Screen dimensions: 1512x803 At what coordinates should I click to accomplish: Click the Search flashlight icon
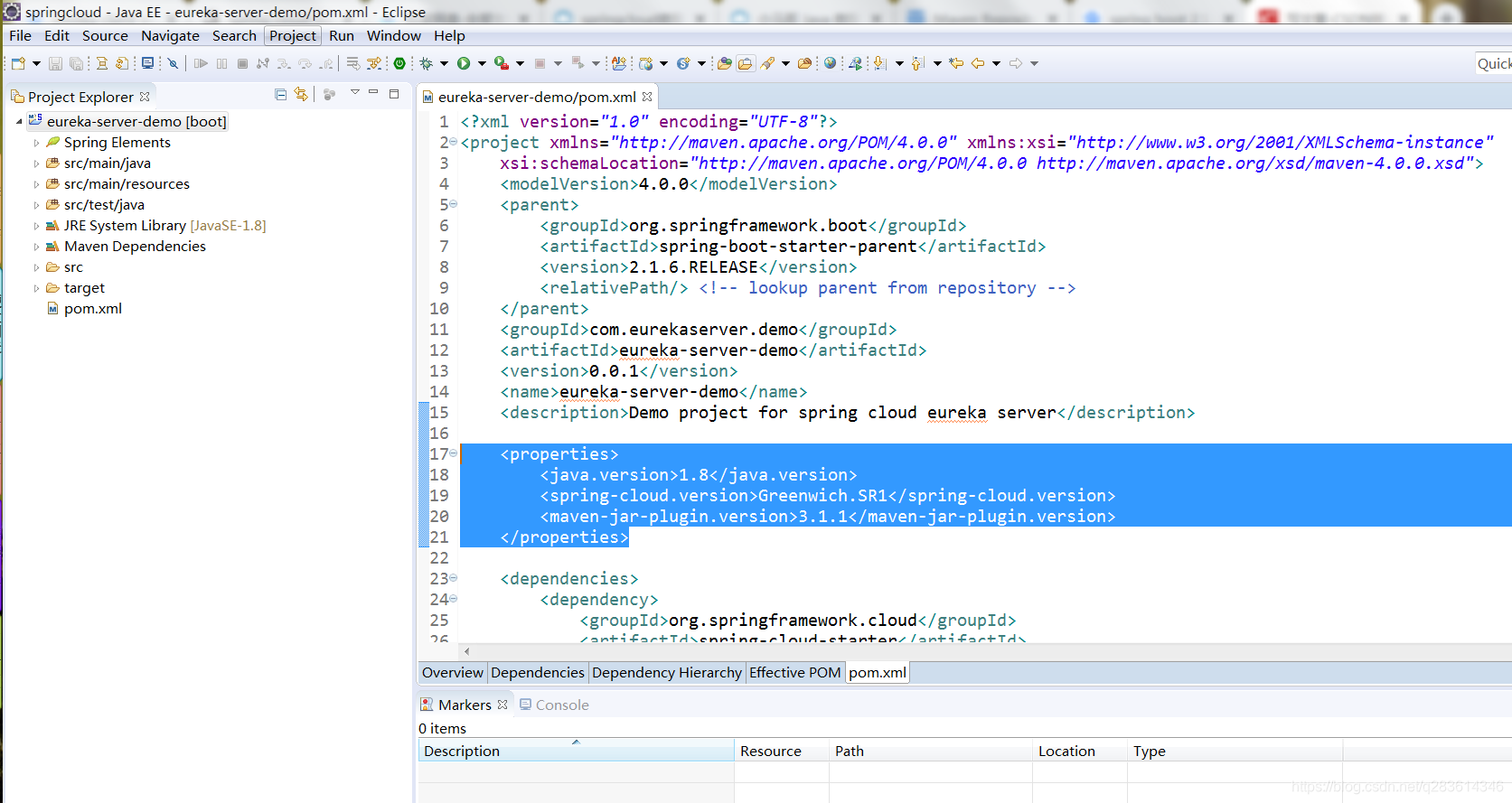tap(768, 63)
